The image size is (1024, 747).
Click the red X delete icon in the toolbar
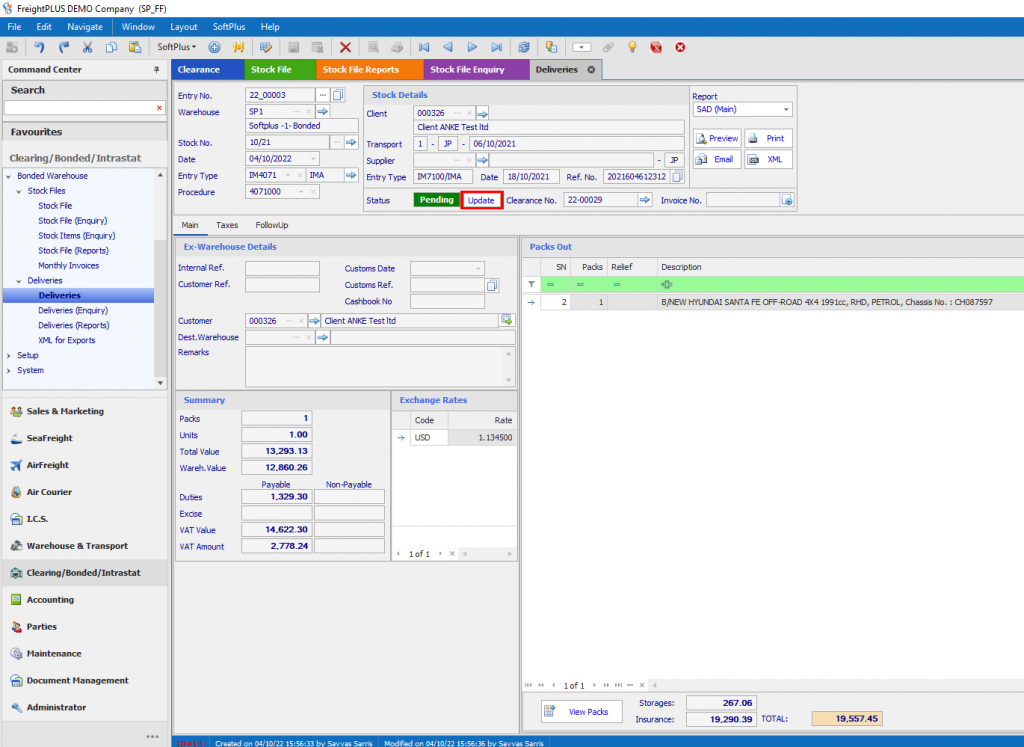click(347, 46)
